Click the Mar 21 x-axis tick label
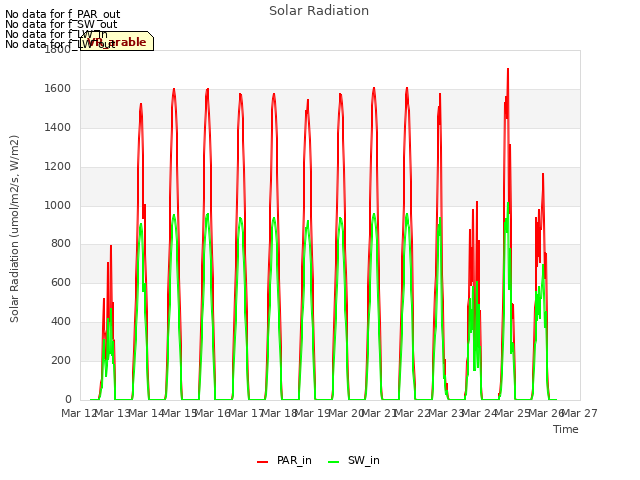This screenshot has height=480, width=640. tap(380, 413)
